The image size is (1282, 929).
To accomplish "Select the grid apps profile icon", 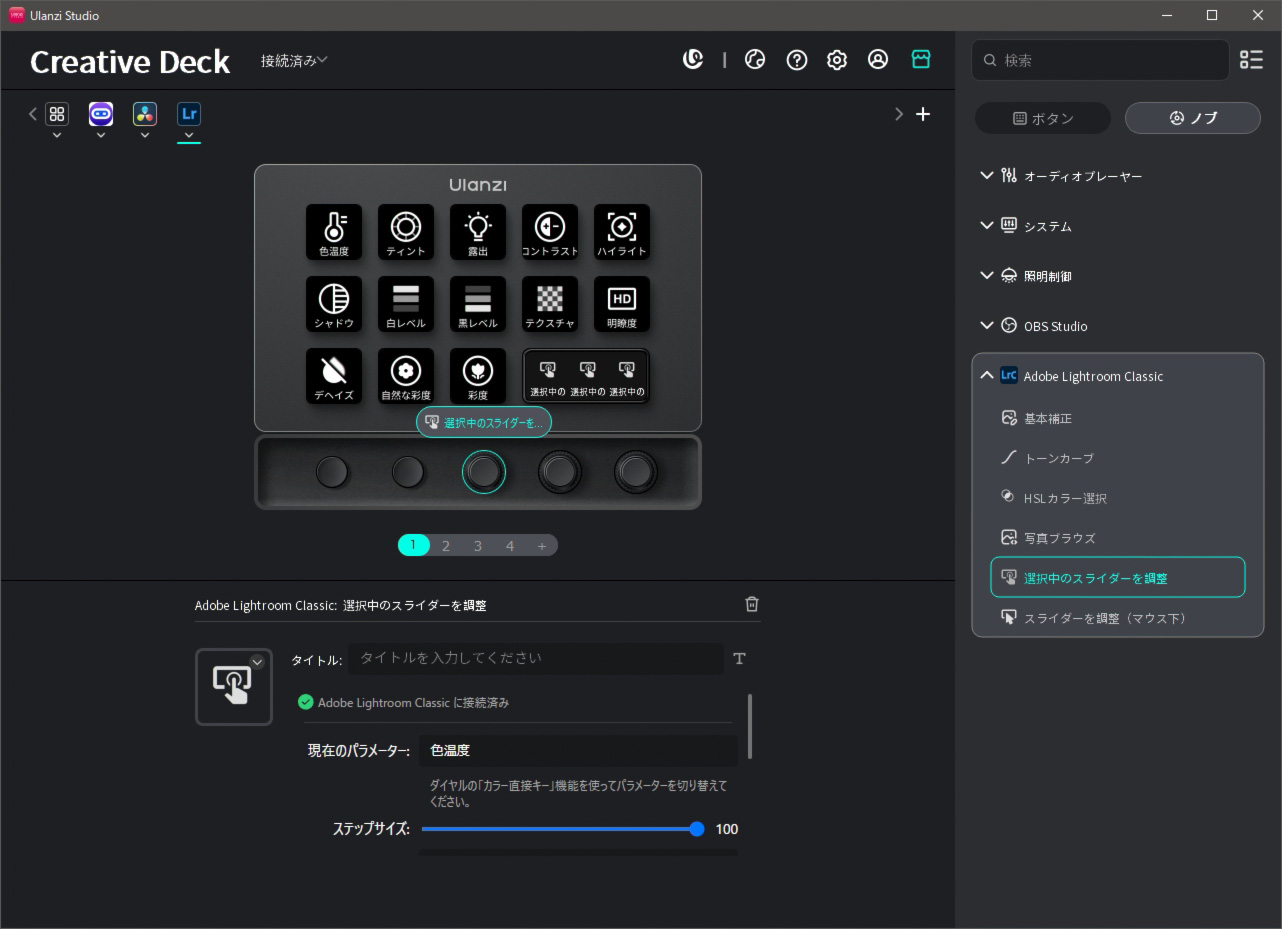I will tap(57, 114).
